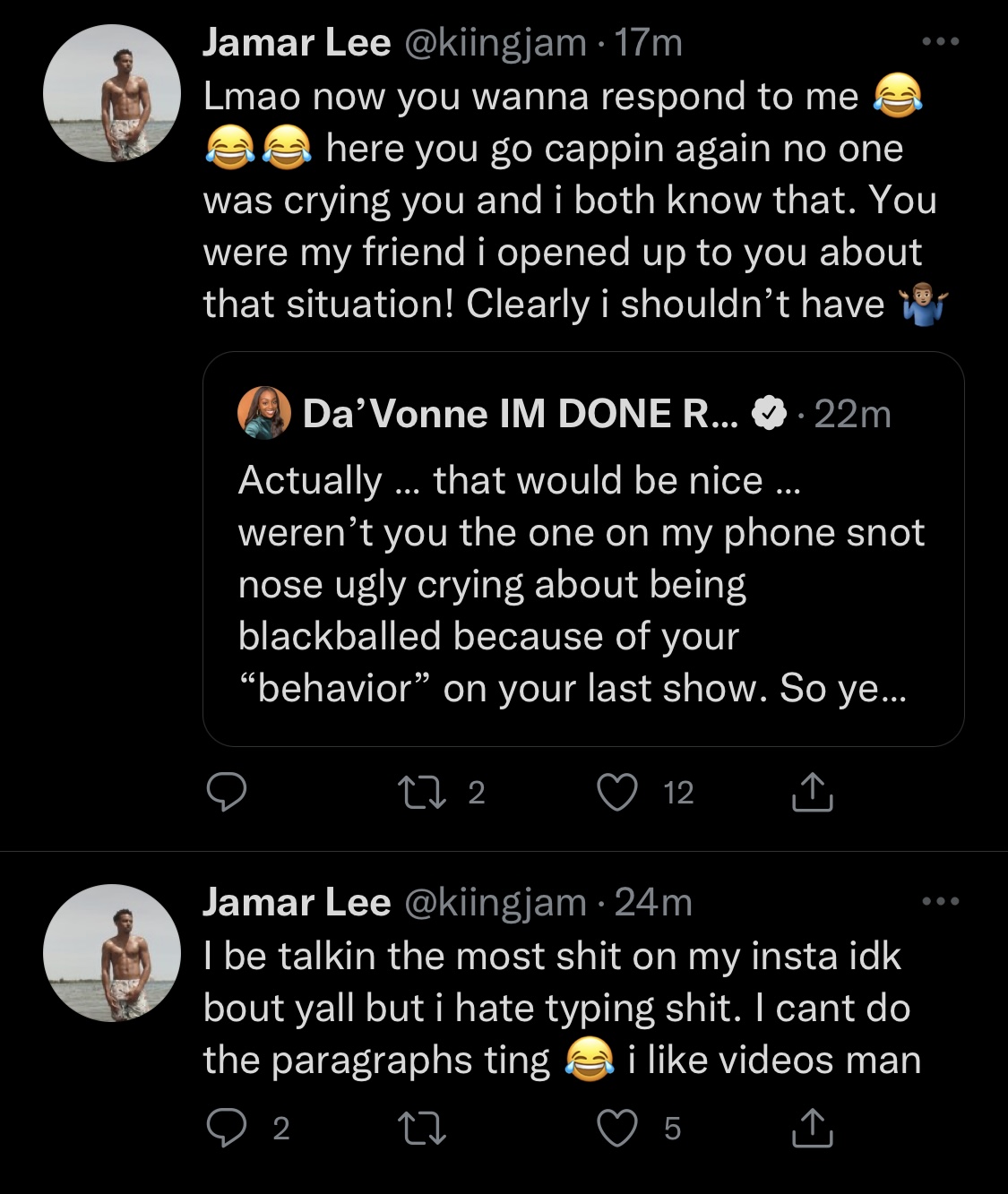1008x1194 pixels.
Task: Tap the Da'Vonne IM DONE R... name
Action: (521, 414)
